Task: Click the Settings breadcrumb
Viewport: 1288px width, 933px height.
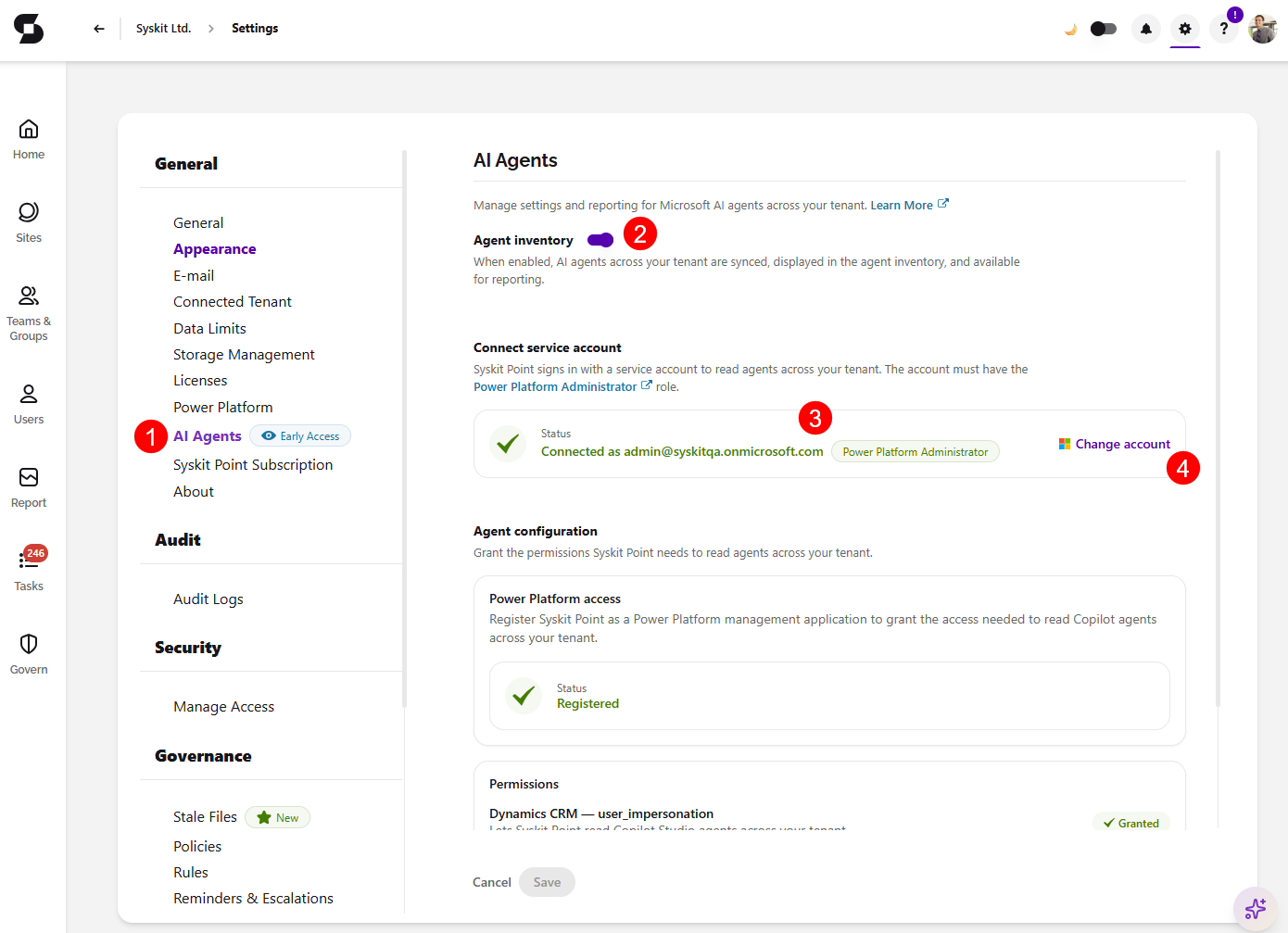Action: [x=255, y=29]
